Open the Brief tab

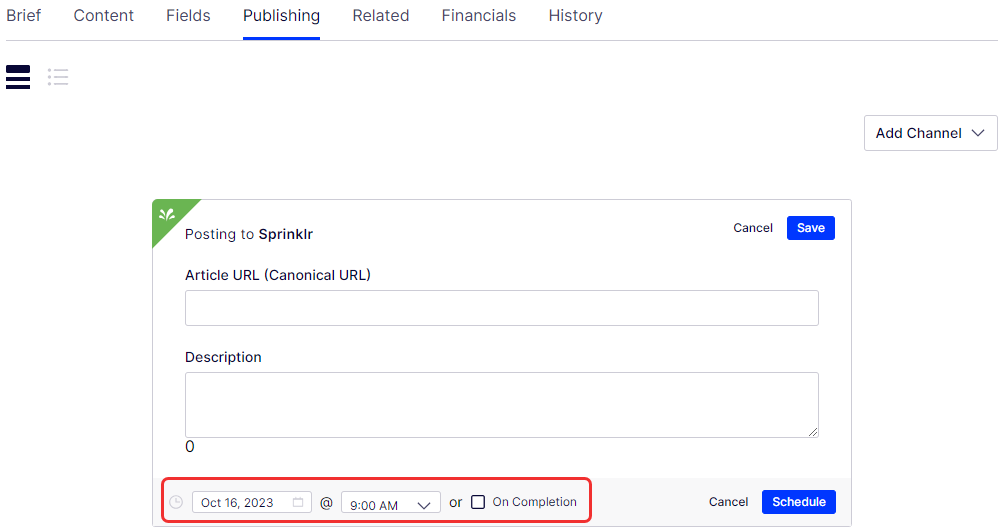tap(24, 16)
